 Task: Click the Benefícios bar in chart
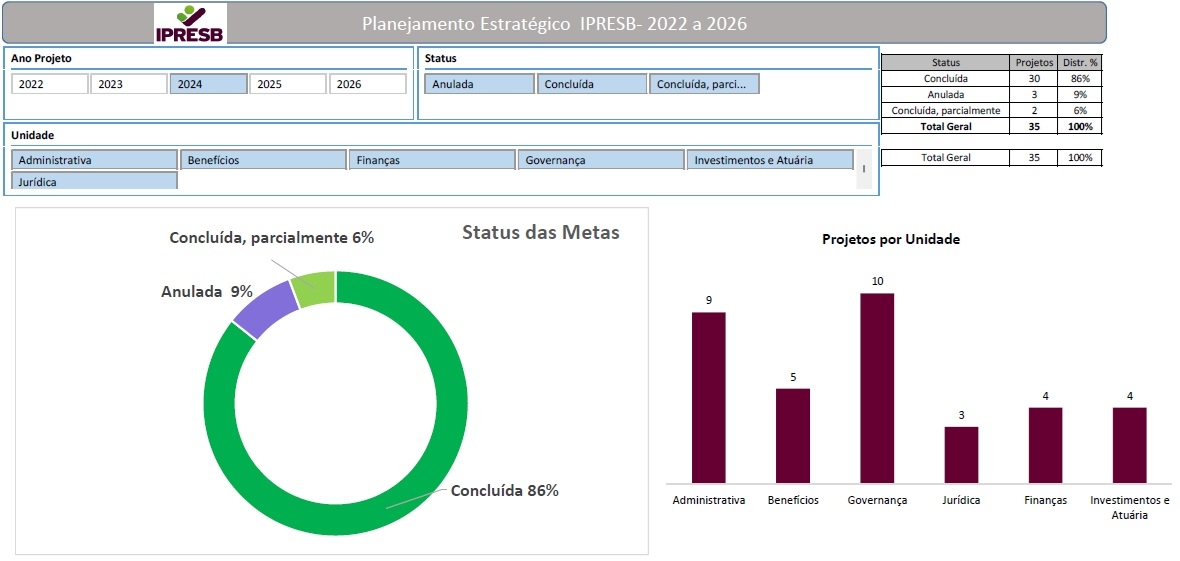click(x=793, y=436)
